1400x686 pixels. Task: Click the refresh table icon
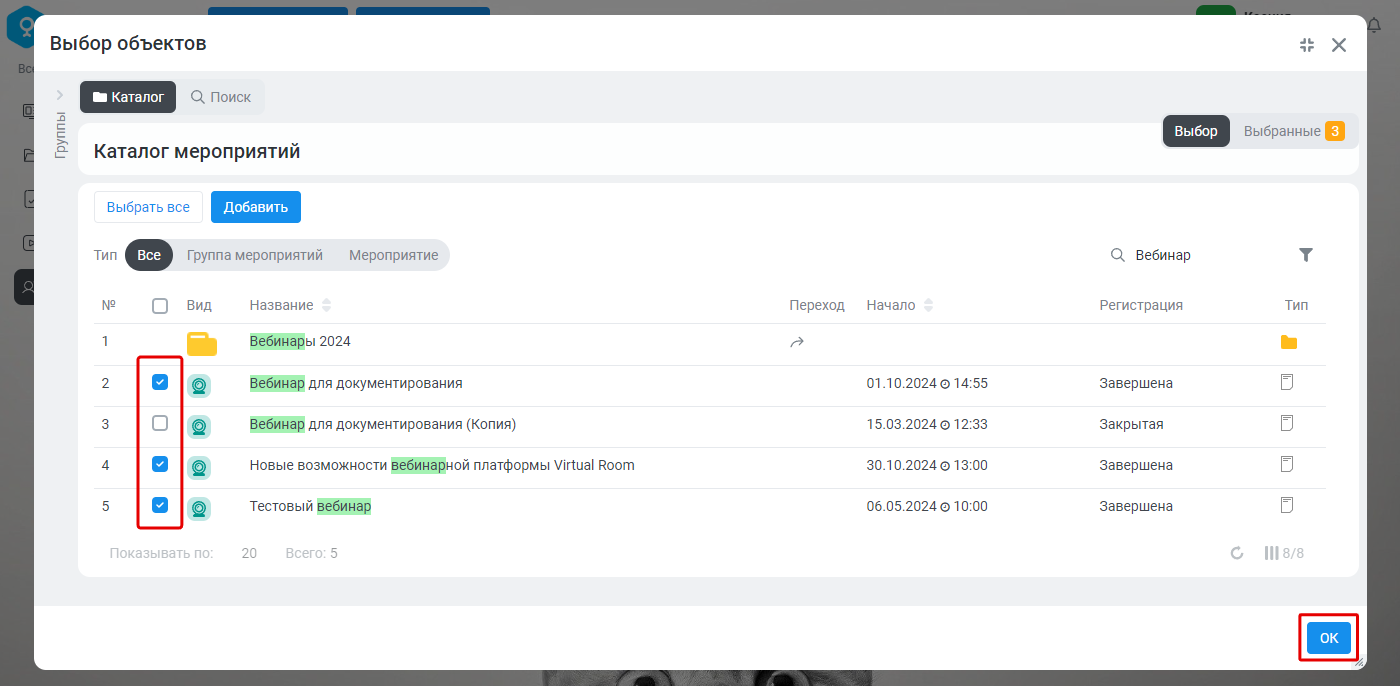[1237, 553]
